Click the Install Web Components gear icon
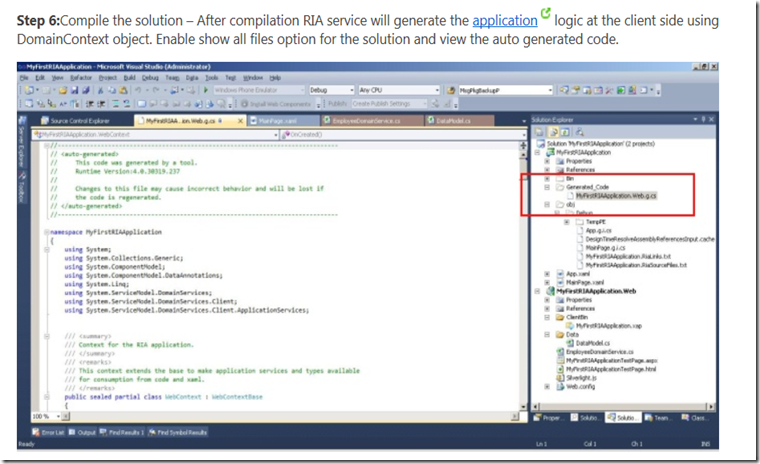This screenshot has height=464, width=760. point(245,104)
